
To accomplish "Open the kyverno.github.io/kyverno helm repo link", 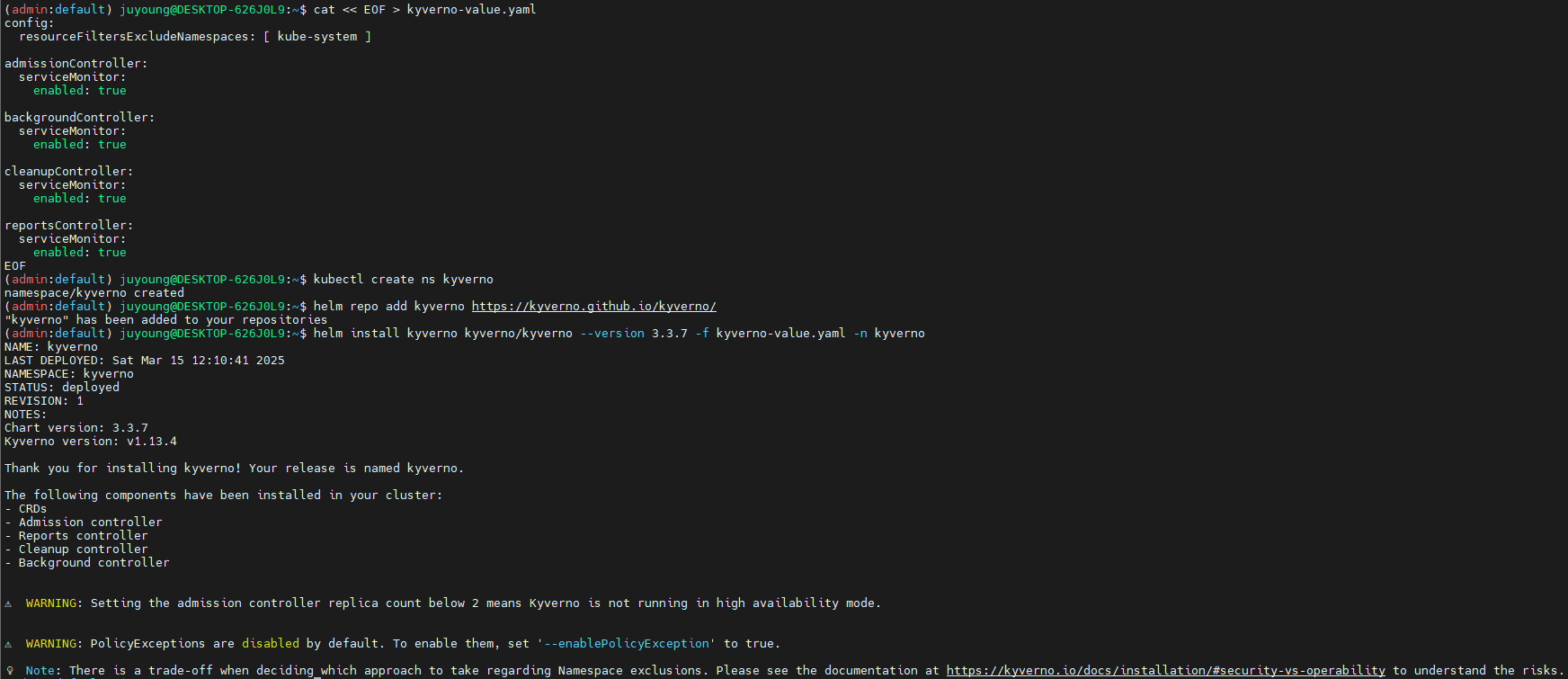I will click(593, 307).
